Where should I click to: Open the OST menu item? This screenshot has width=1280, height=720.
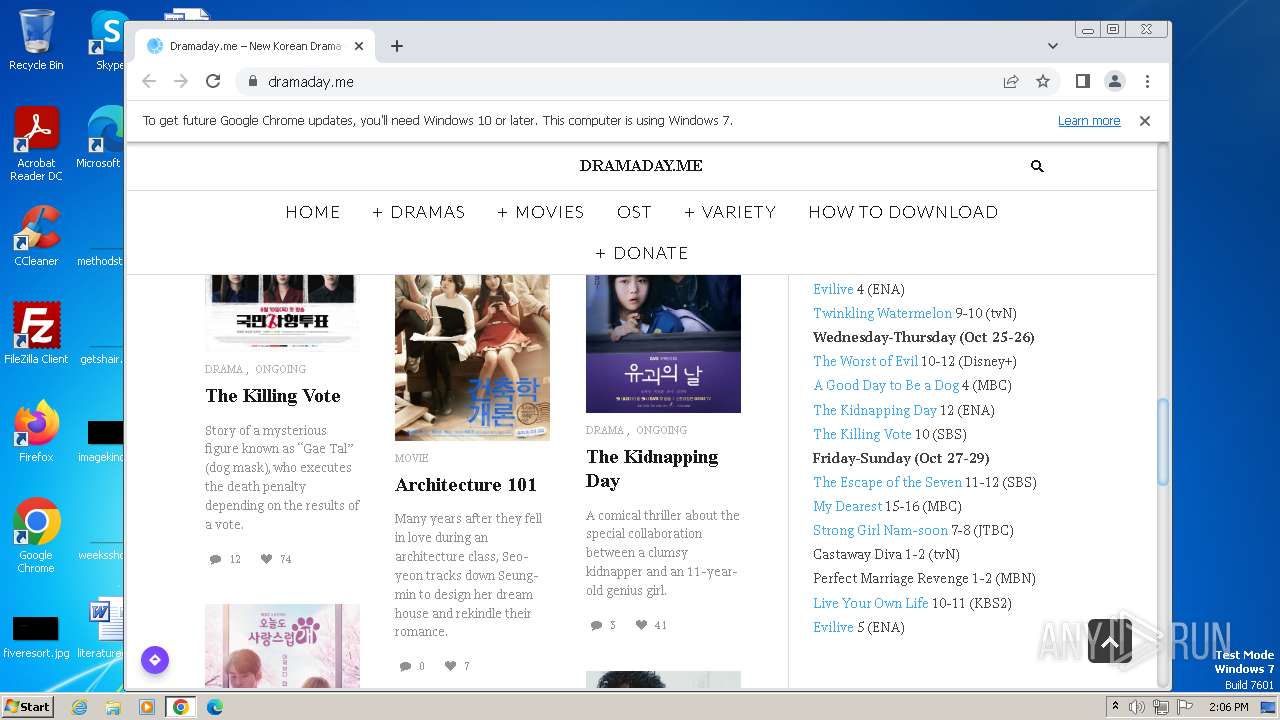tap(634, 212)
